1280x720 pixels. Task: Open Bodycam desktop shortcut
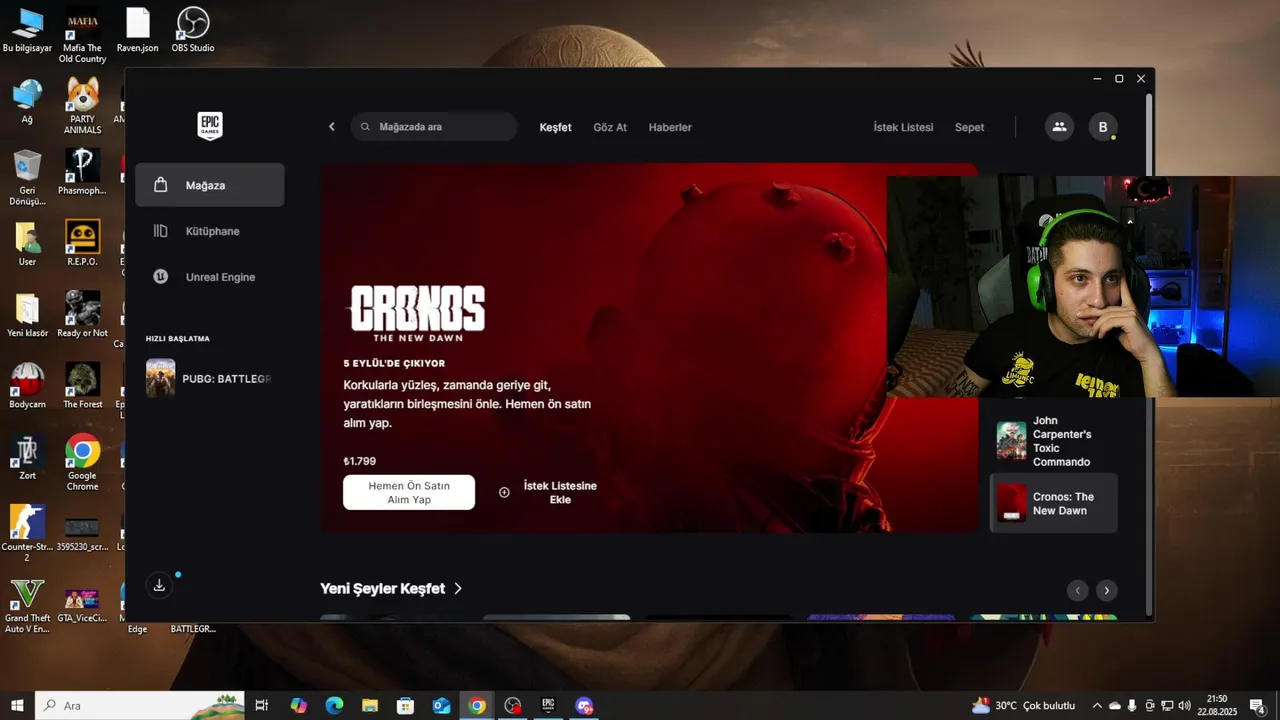(27, 386)
